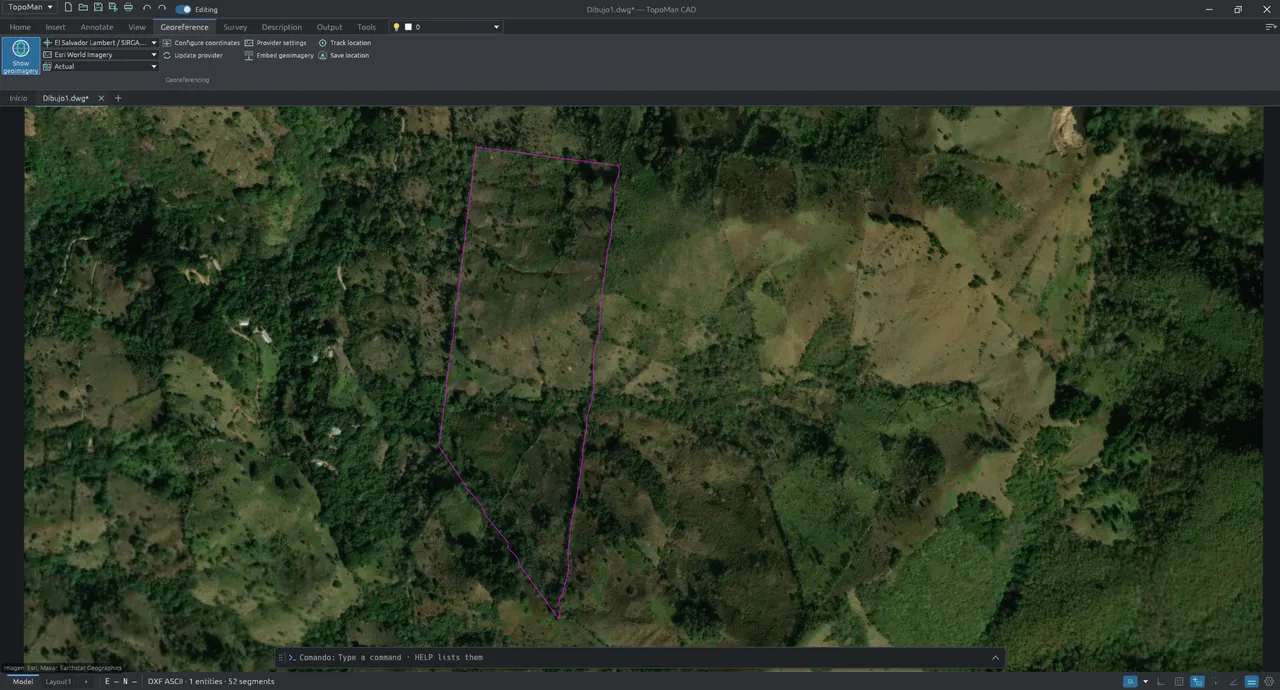The width and height of the screenshot is (1280, 690).
Task: Open El Salvador Lambert coordinate system dropdown
Action: coord(100,43)
